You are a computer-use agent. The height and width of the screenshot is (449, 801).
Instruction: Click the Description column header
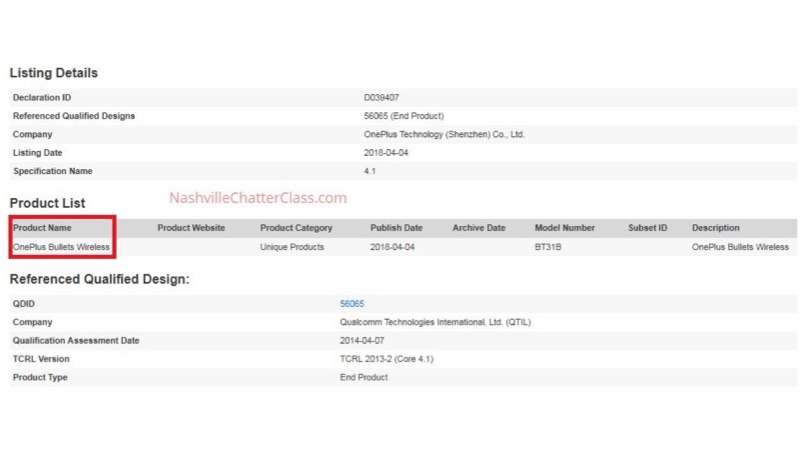715,228
